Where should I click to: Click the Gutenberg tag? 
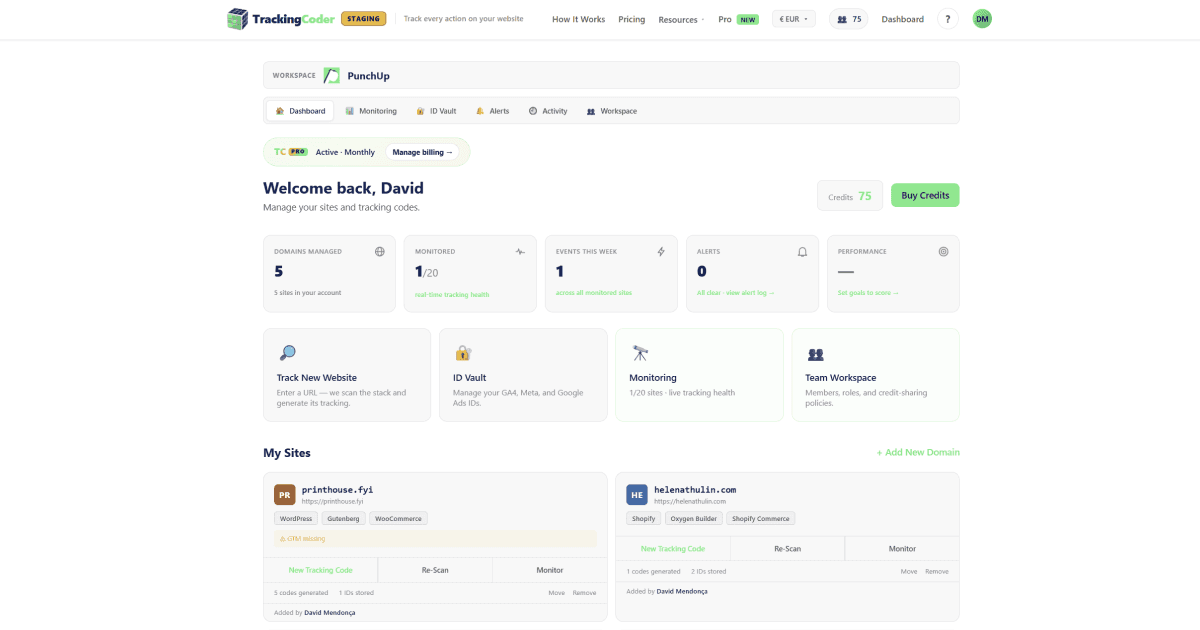coord(343,518)
